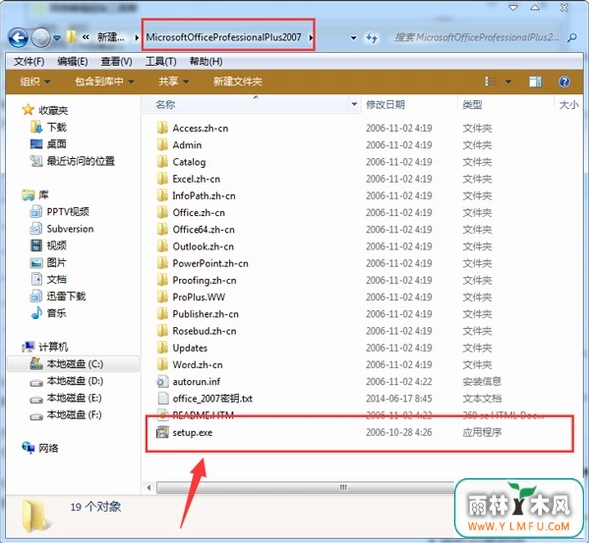Open recent pages dropdown beside Forward arrow
The width and height of the screenshot is (589, 543).
pos(57,38)
